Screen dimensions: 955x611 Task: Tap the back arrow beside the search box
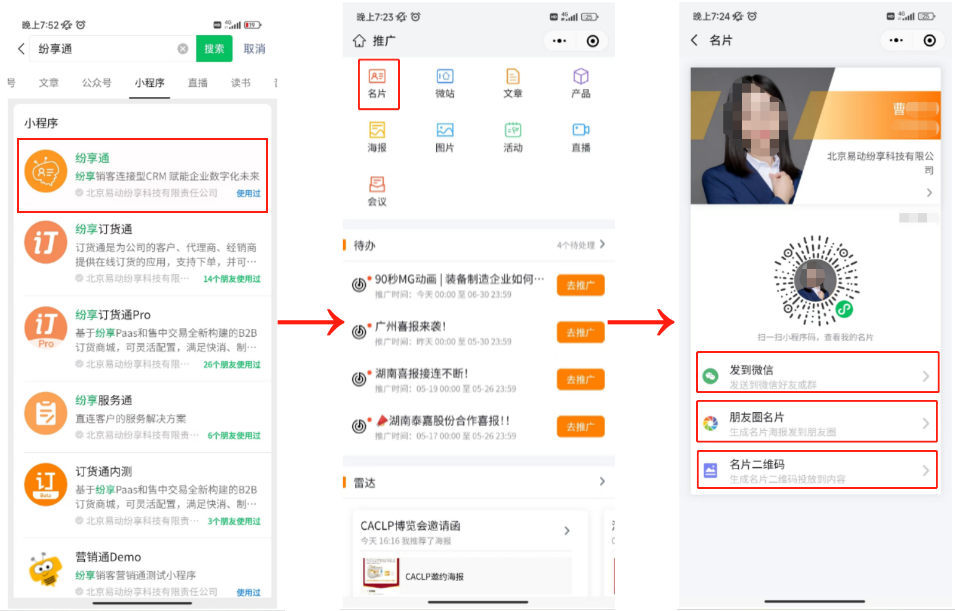click(21, 49)
